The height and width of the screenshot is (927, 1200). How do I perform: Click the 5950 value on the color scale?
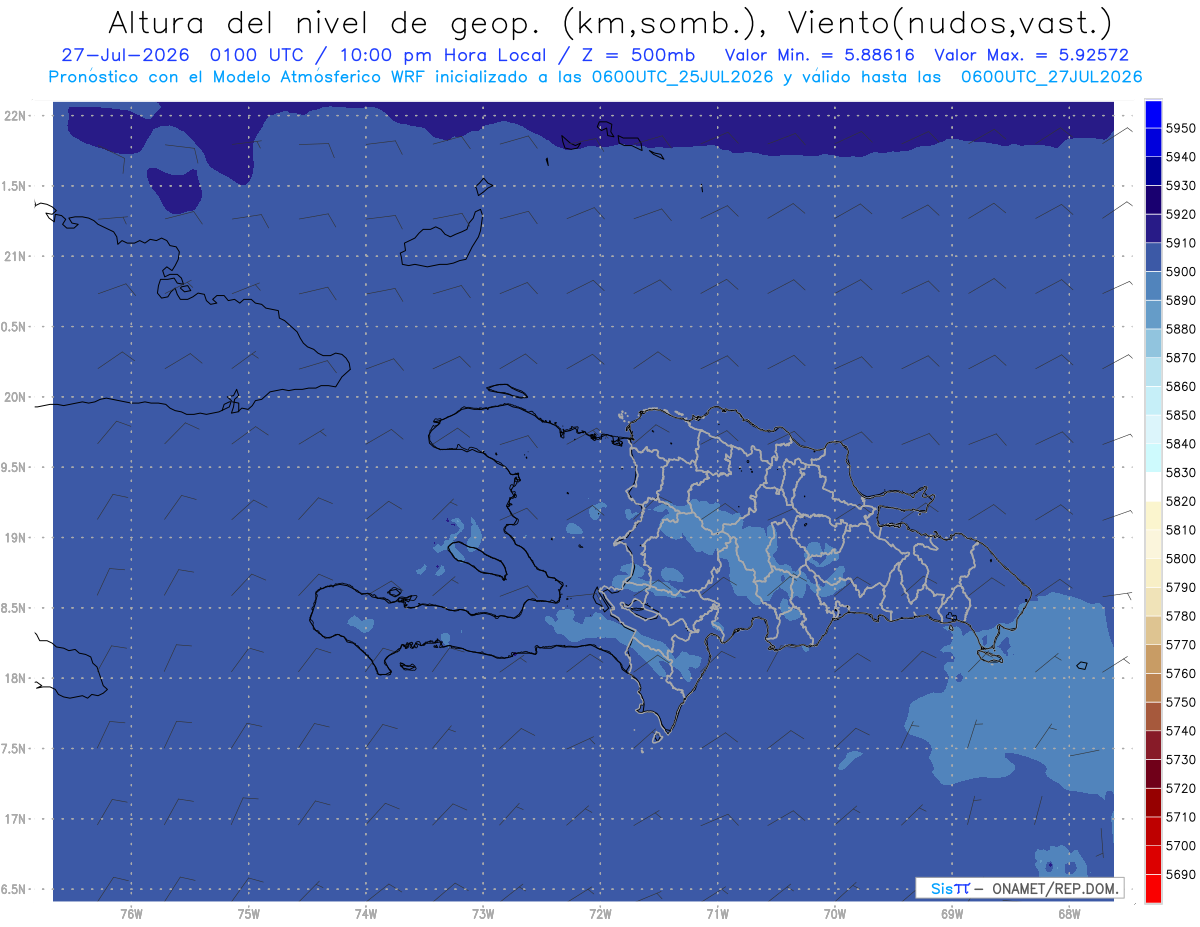[1180, 128]
